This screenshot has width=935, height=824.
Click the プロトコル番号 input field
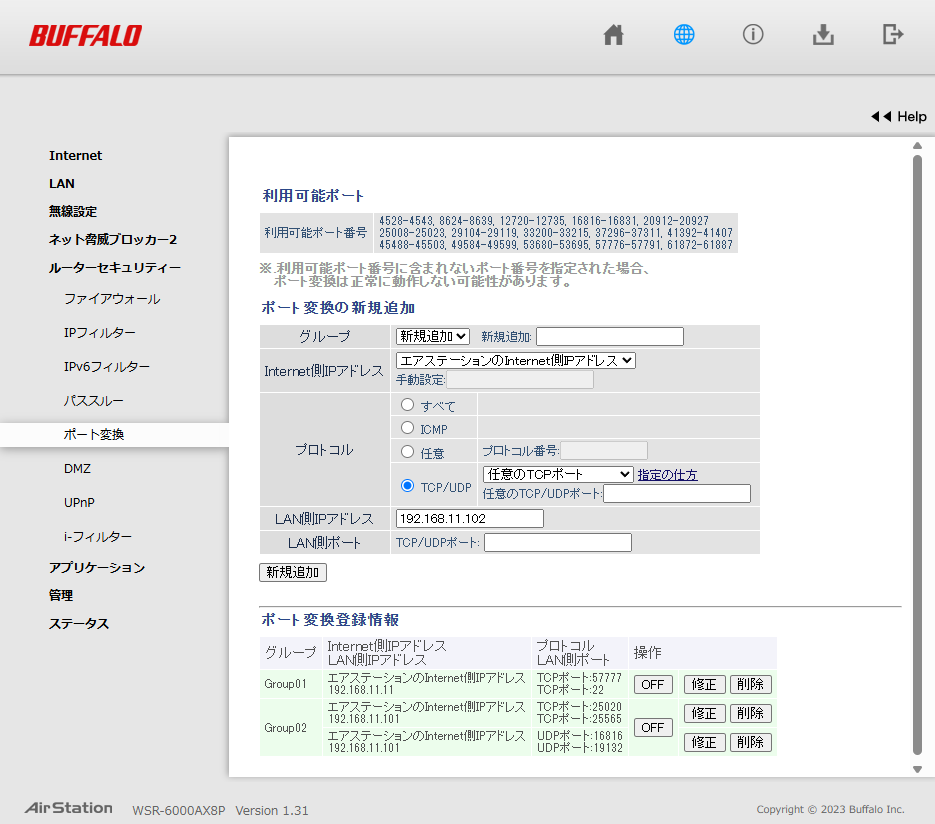point(604,450)
